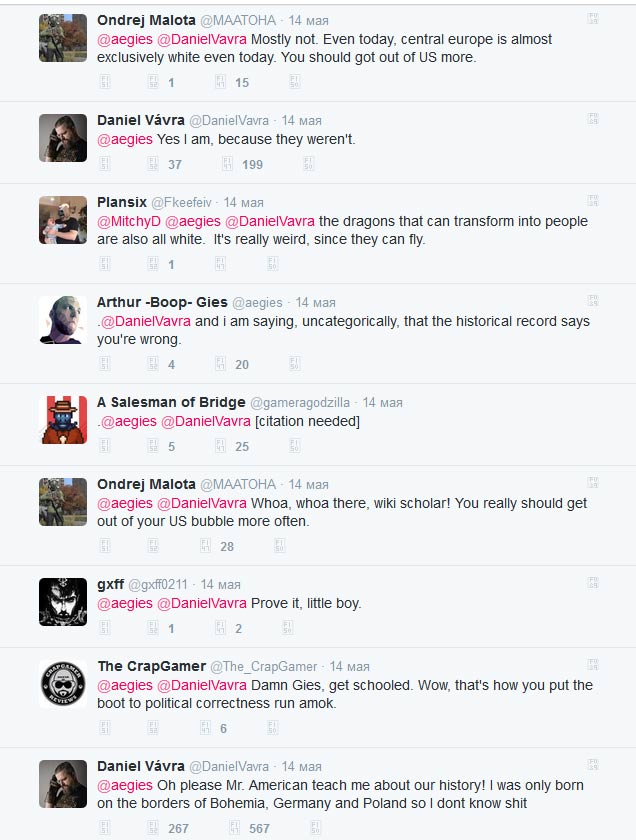The image size is (636, 840).
Task: Open The CrapGamer's profile avatar
Action: 63,685
